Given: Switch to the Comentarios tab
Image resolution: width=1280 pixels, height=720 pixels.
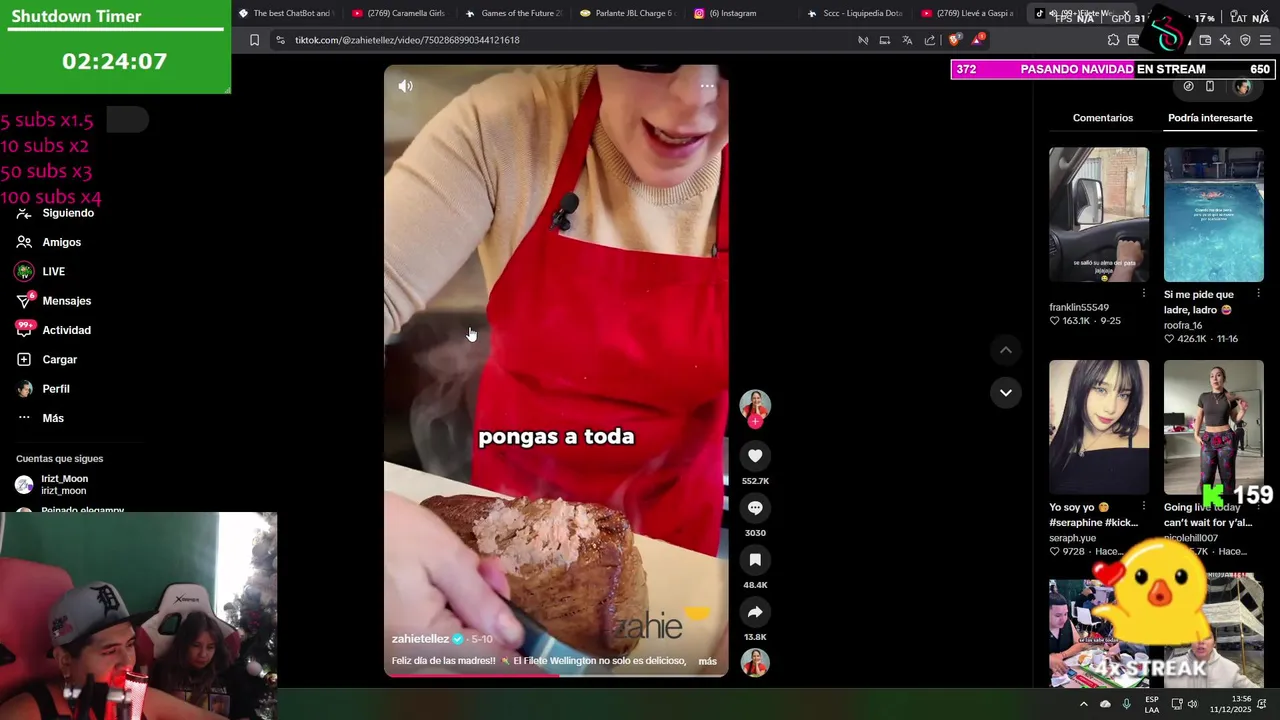Looking at the screenshot, I should 1103,118.
